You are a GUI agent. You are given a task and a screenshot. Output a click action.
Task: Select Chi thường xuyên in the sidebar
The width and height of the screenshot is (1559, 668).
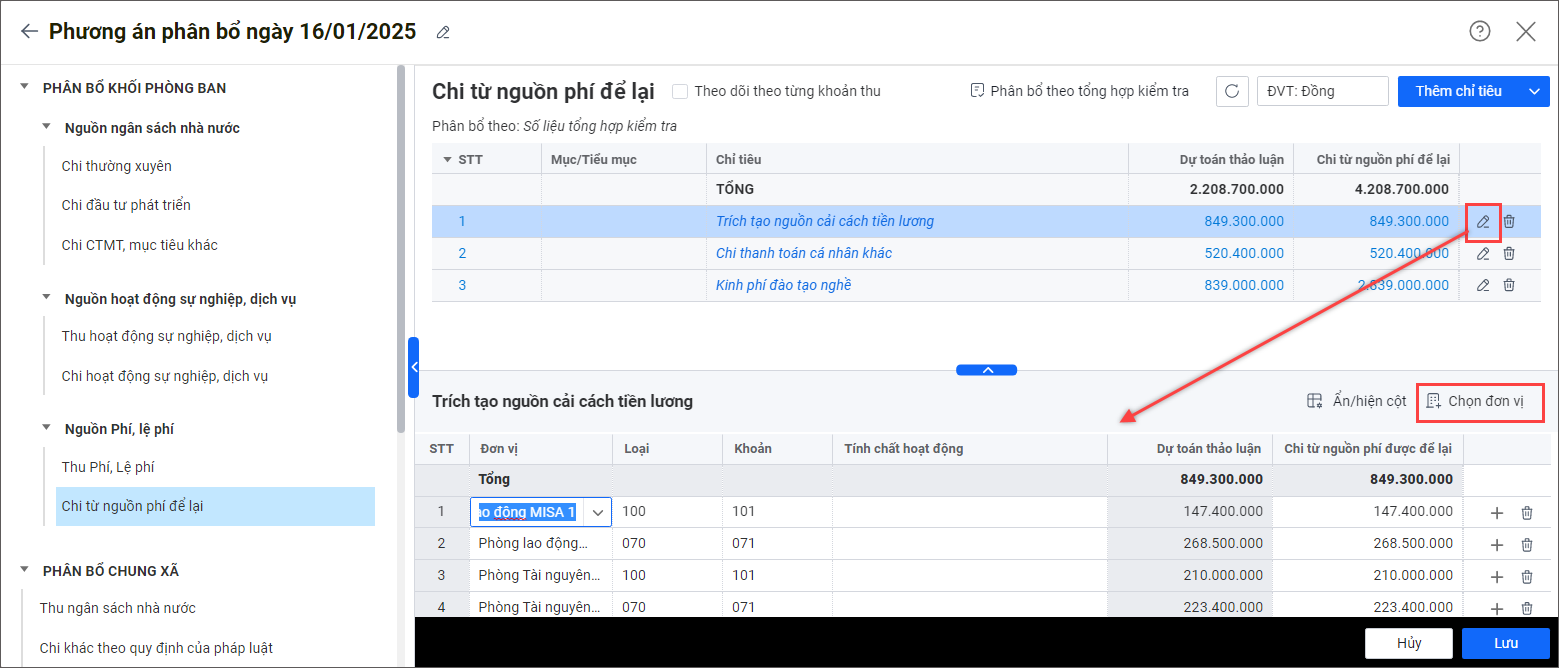110,166
